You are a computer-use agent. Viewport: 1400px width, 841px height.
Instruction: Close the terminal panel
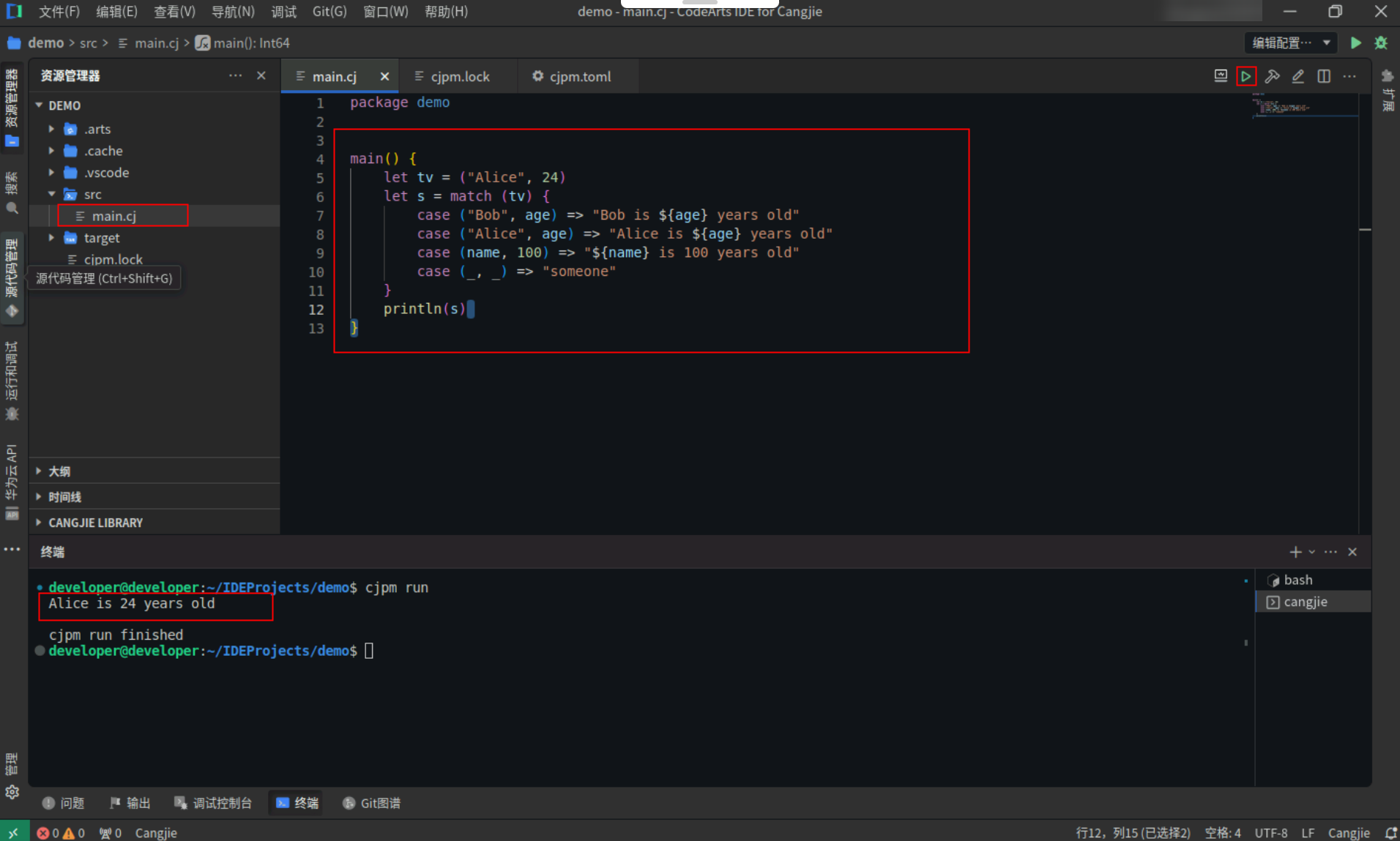click(1352, 552)
